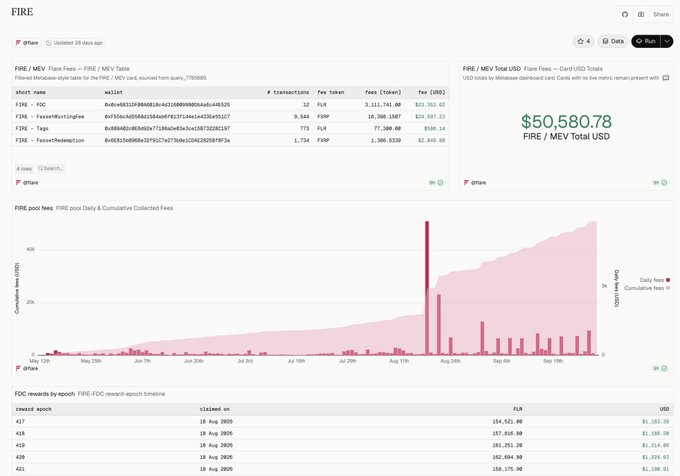Click the 'FIRE pool fees' chart title
Viewport: 680px width, 476px height.
[34, 208]
